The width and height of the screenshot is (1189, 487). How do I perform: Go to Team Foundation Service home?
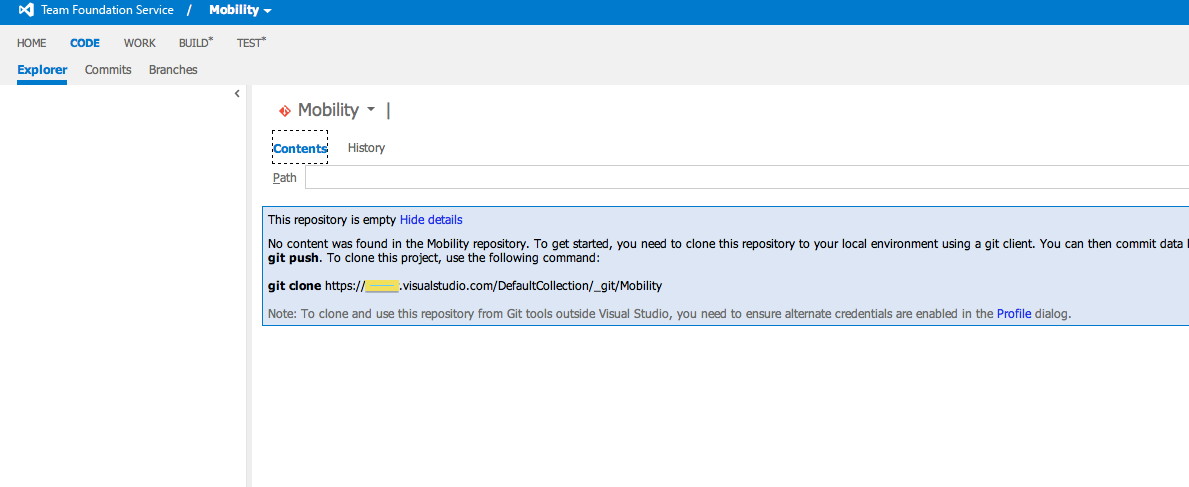[x=107, y=11]
